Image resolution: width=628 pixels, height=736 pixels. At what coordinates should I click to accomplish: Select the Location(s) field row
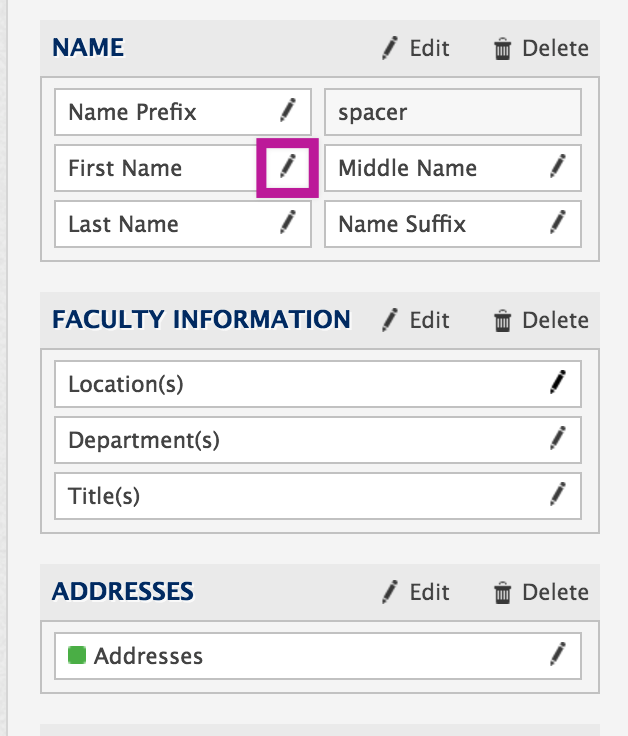coord(318,384)
